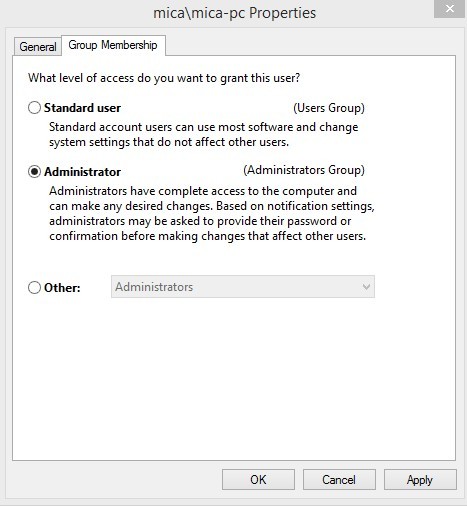Screen dimensions: 467x509
Task: Confirm changes with the OK button
Action: click(258, 480)
